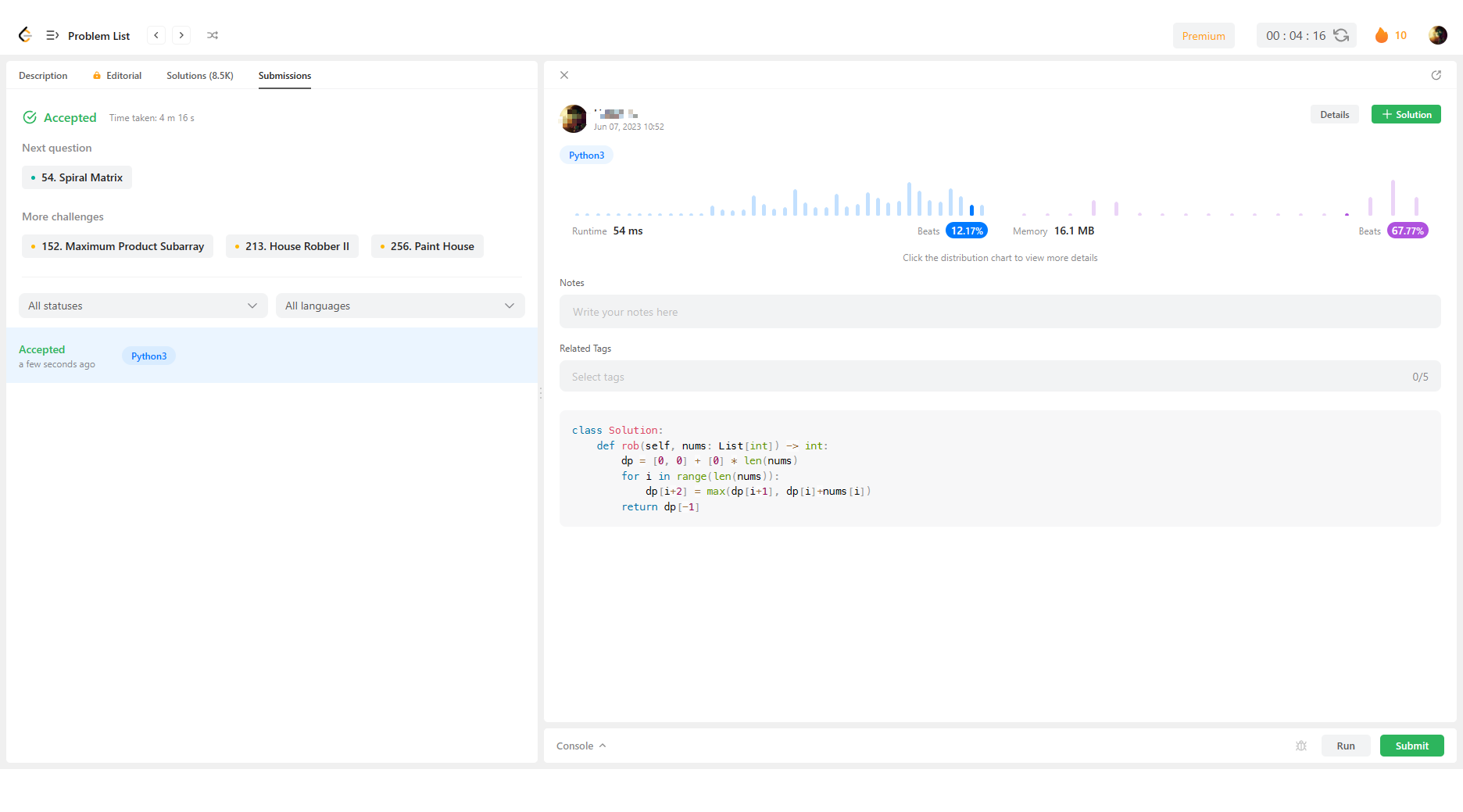
Task: Click the timer display 00:04:16
Action: pyautogui.click(x=1296, y=35)
